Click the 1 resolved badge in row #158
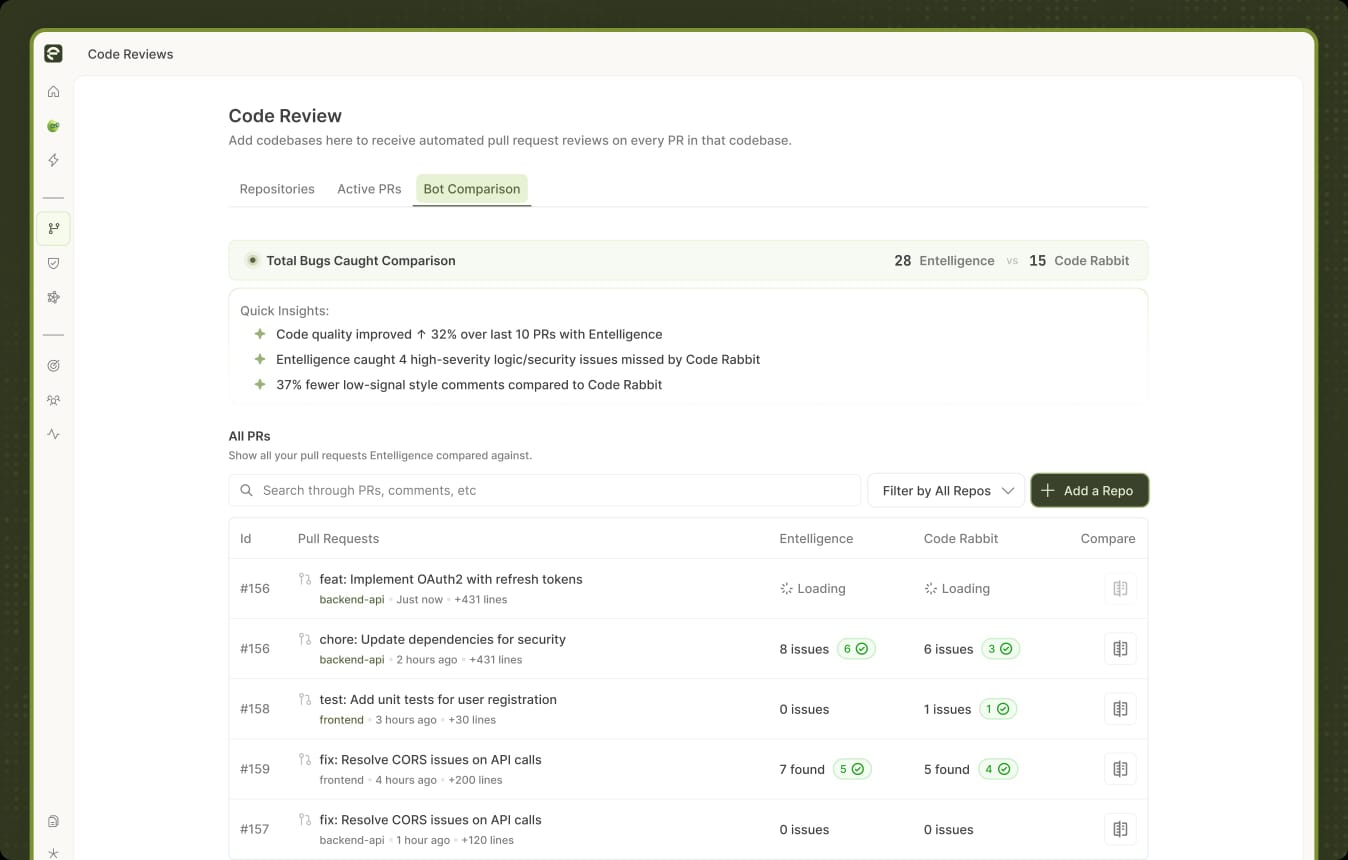 click(998, 709)
